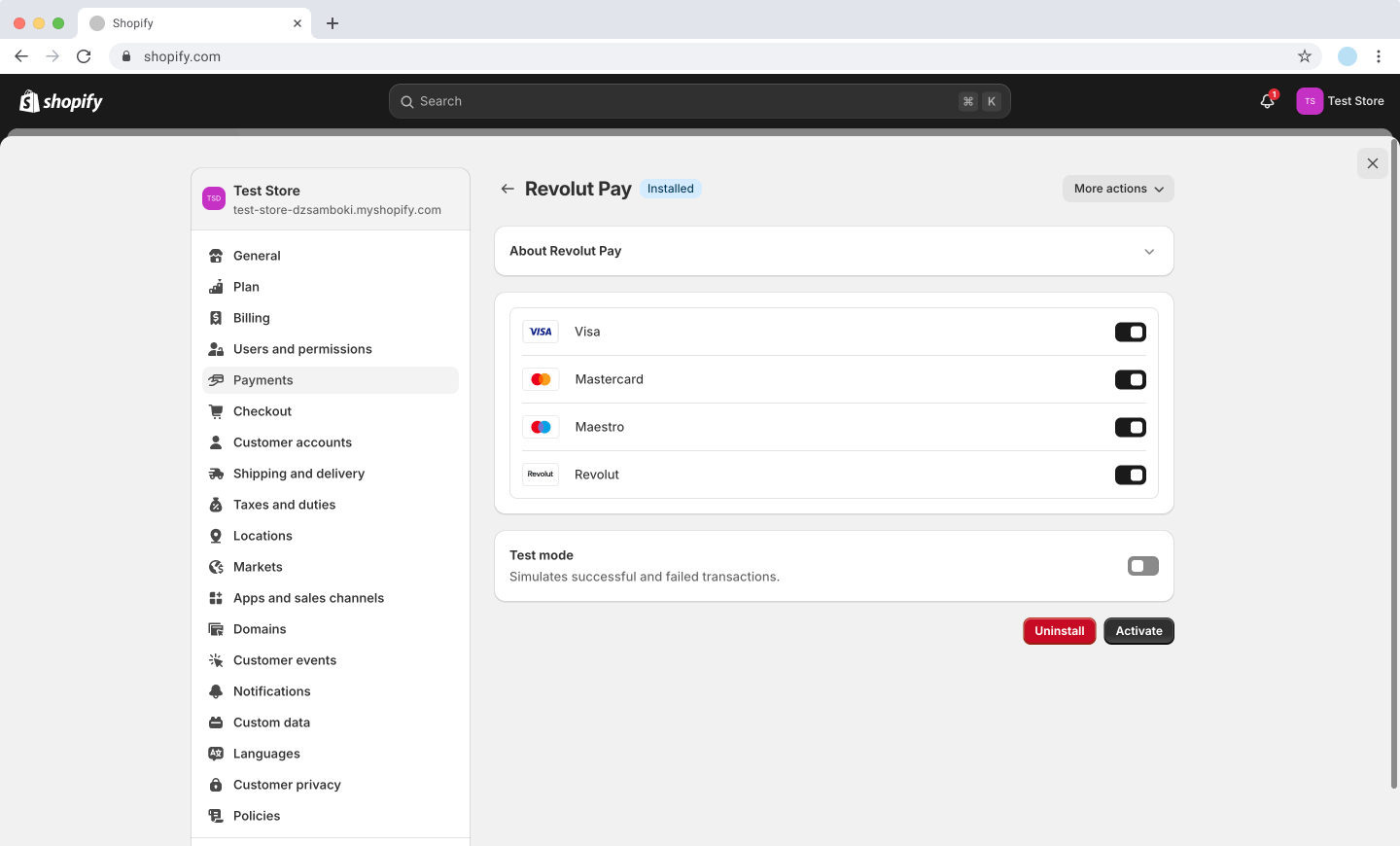Image resolution: width=1400 pixels, height=846 pixels.
Task: Click the Billing receipt icon
Action: (216, 318)
